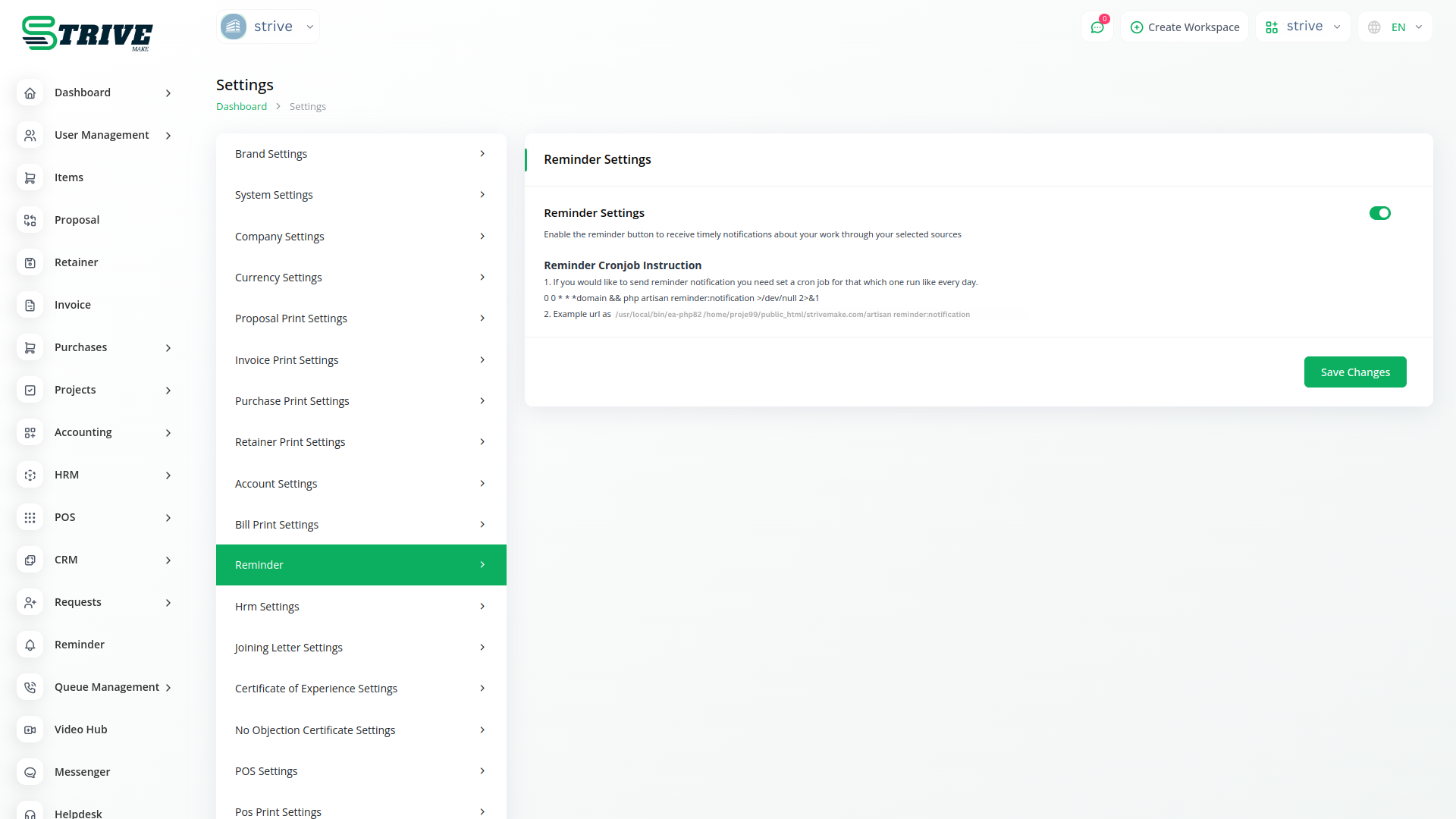
Task: Open the EN language dropdown
Action: 1395,27
